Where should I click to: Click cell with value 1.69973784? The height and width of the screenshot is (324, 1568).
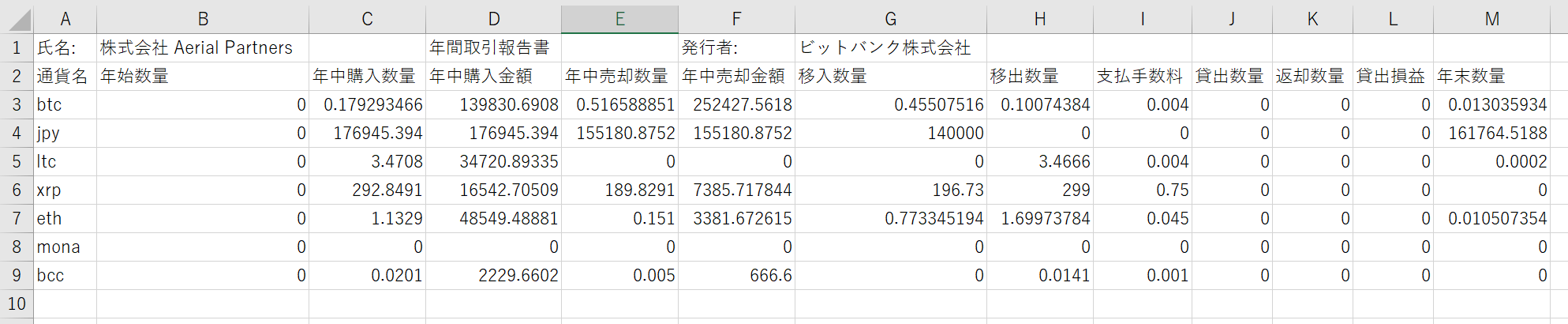[1040, 219]
